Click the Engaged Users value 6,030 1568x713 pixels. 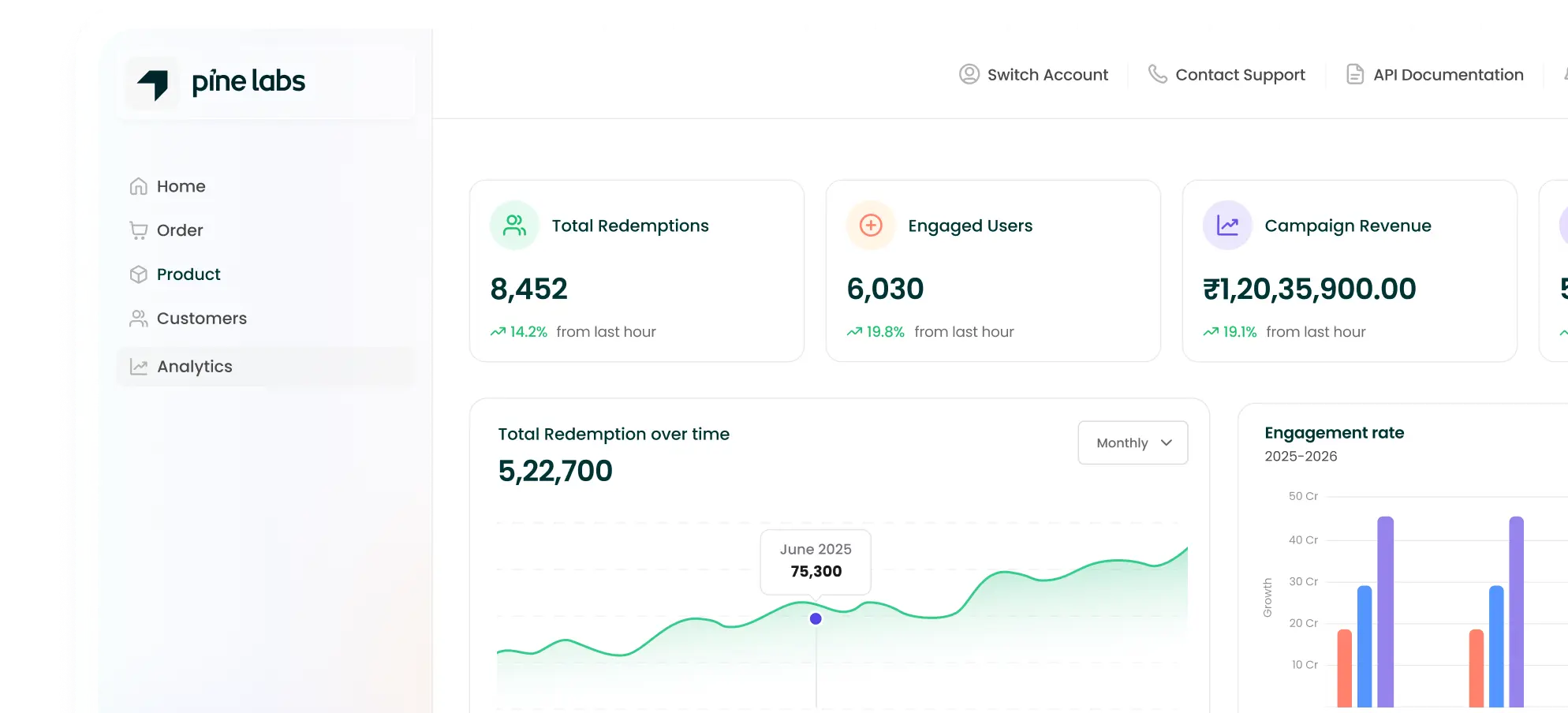tap(885, 289)
